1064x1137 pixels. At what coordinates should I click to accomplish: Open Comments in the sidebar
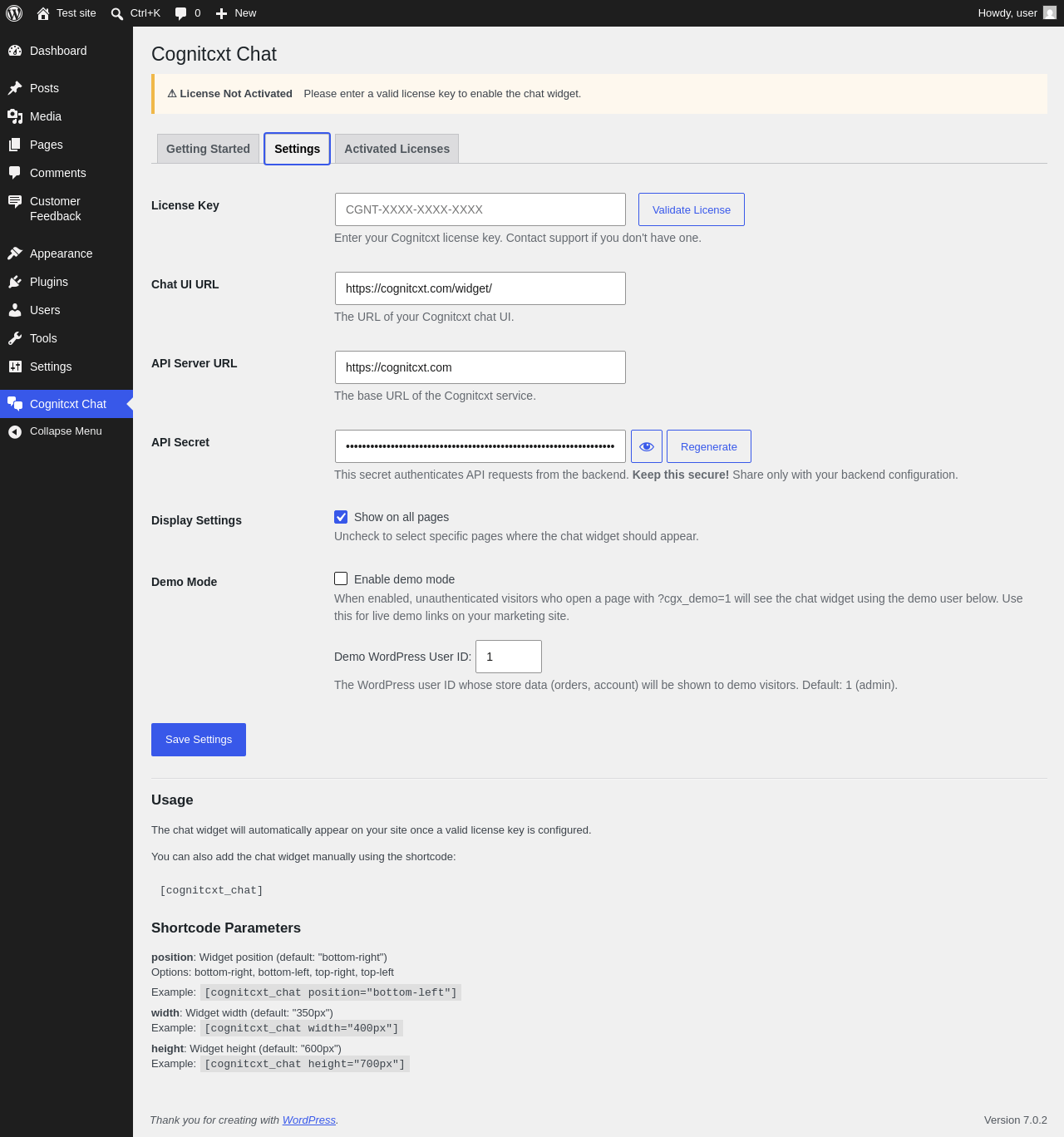(66, 173)
